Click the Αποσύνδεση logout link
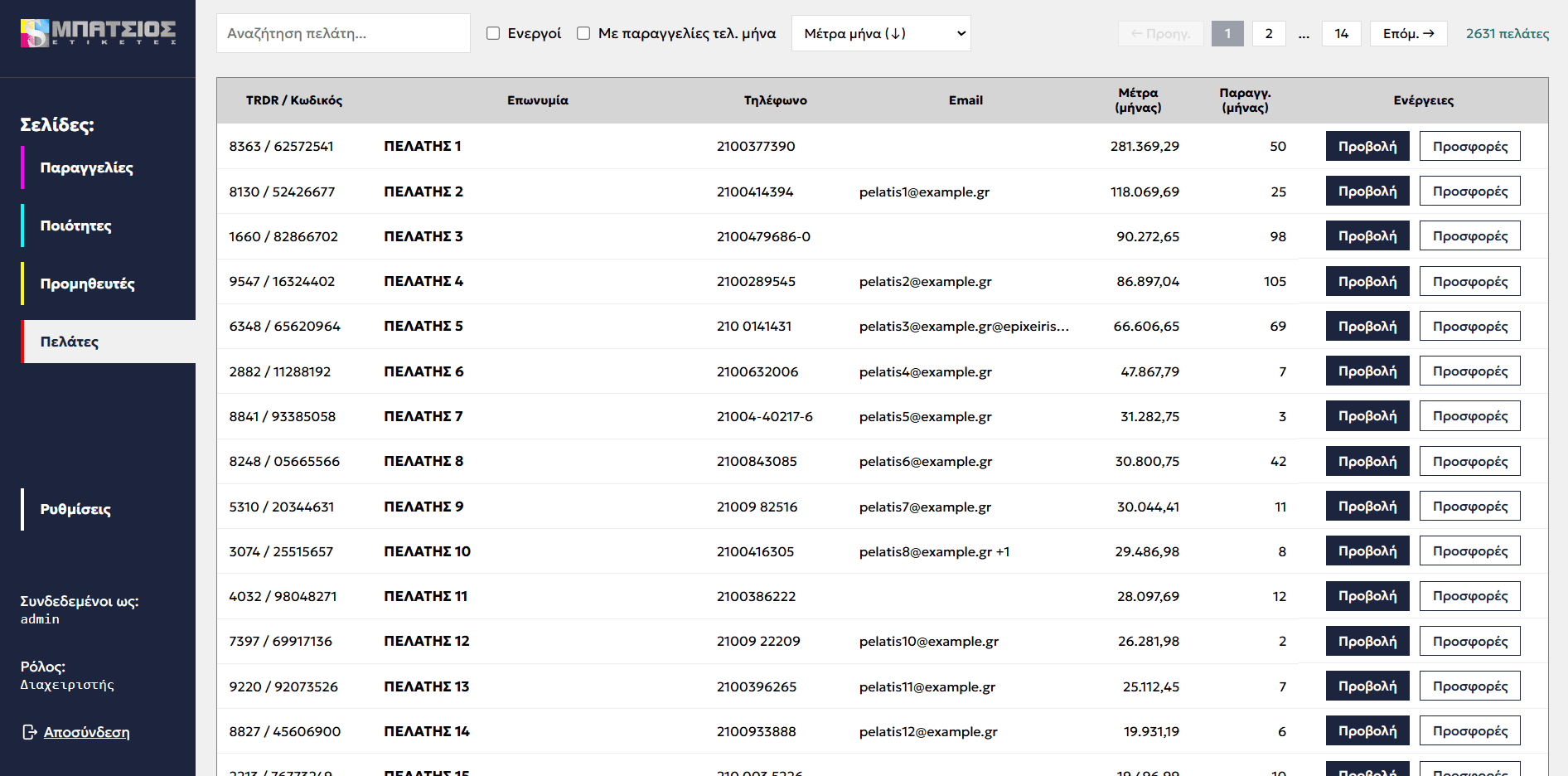The image size is (1568, 776). [x=86, y=732]
